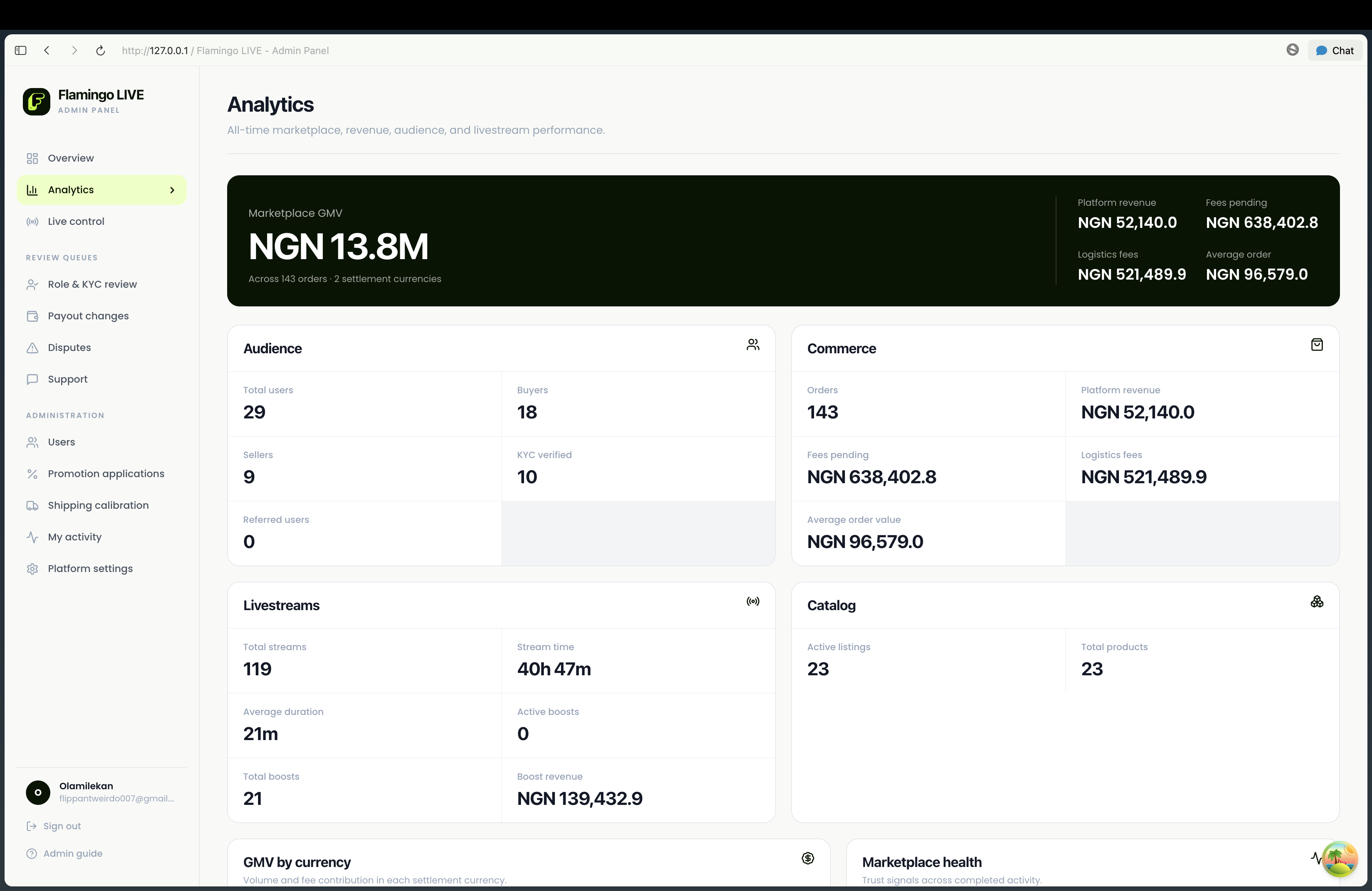Screen dimensions: 1372x891
Task: Click the Support chat bubble icon
Action: pos(32,379)
